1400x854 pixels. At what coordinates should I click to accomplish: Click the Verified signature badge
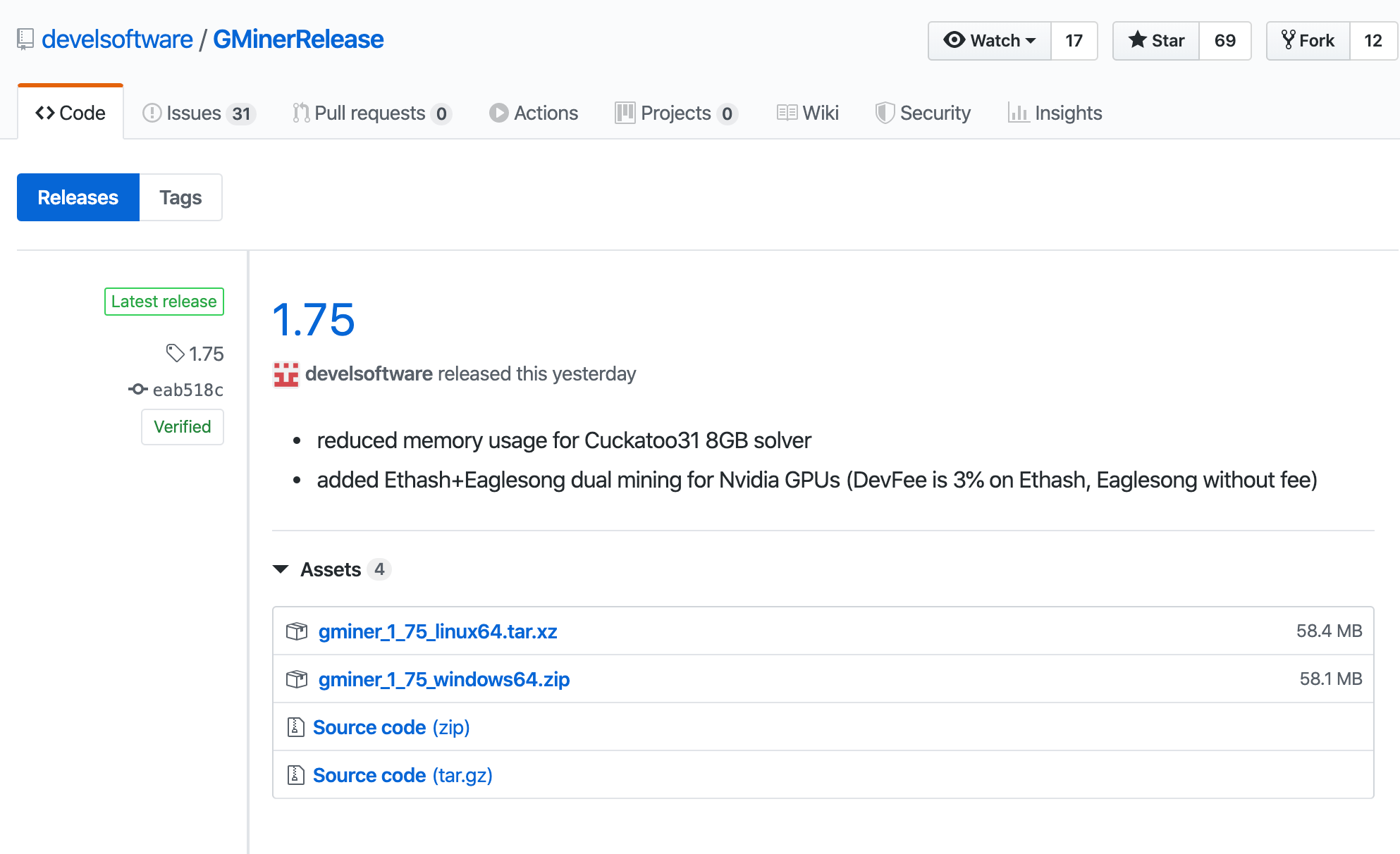point(183,427)
